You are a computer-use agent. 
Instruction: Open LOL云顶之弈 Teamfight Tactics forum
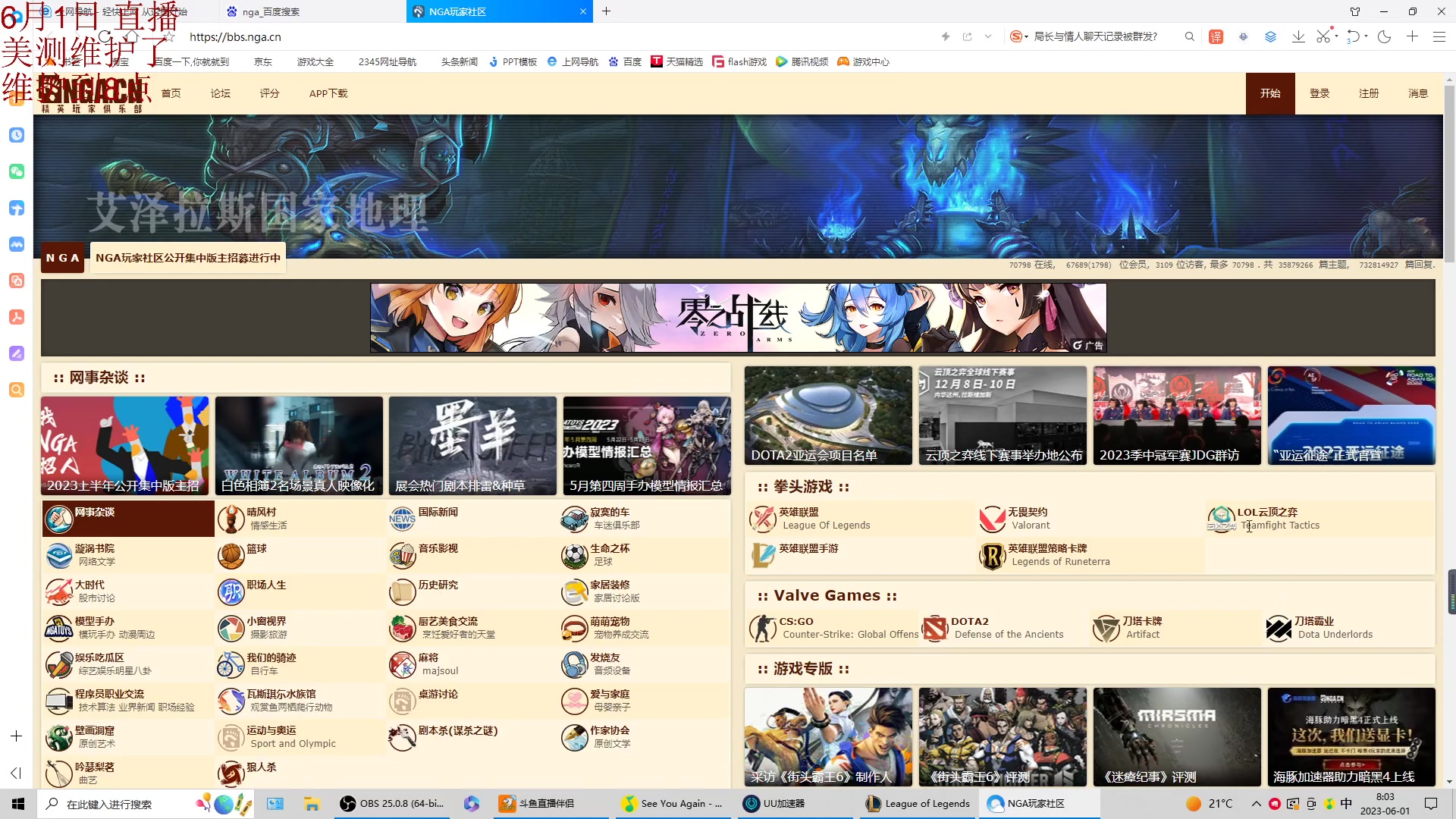[x=1318, y=519]
